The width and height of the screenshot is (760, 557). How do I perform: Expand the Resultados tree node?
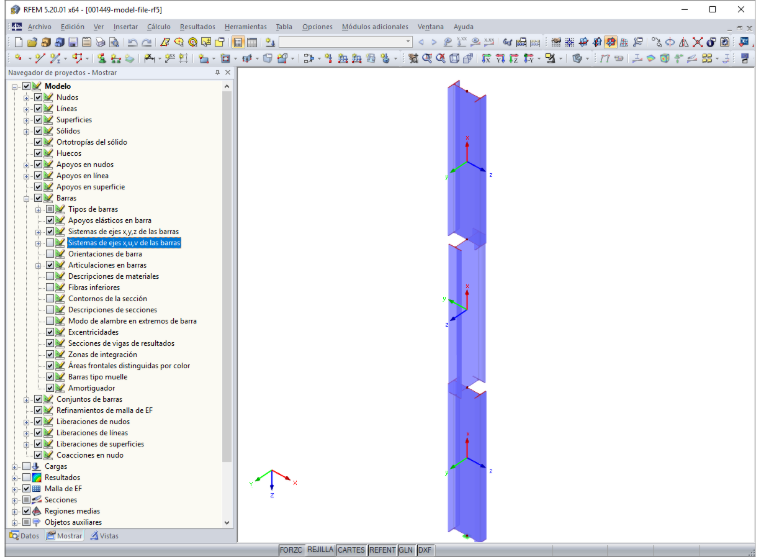pos(15,477)
